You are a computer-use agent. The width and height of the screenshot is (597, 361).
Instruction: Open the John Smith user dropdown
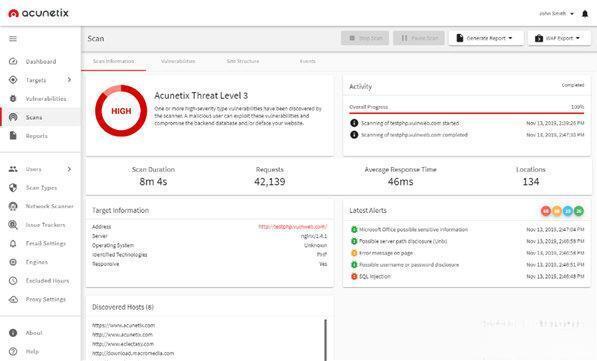point(556,13)
